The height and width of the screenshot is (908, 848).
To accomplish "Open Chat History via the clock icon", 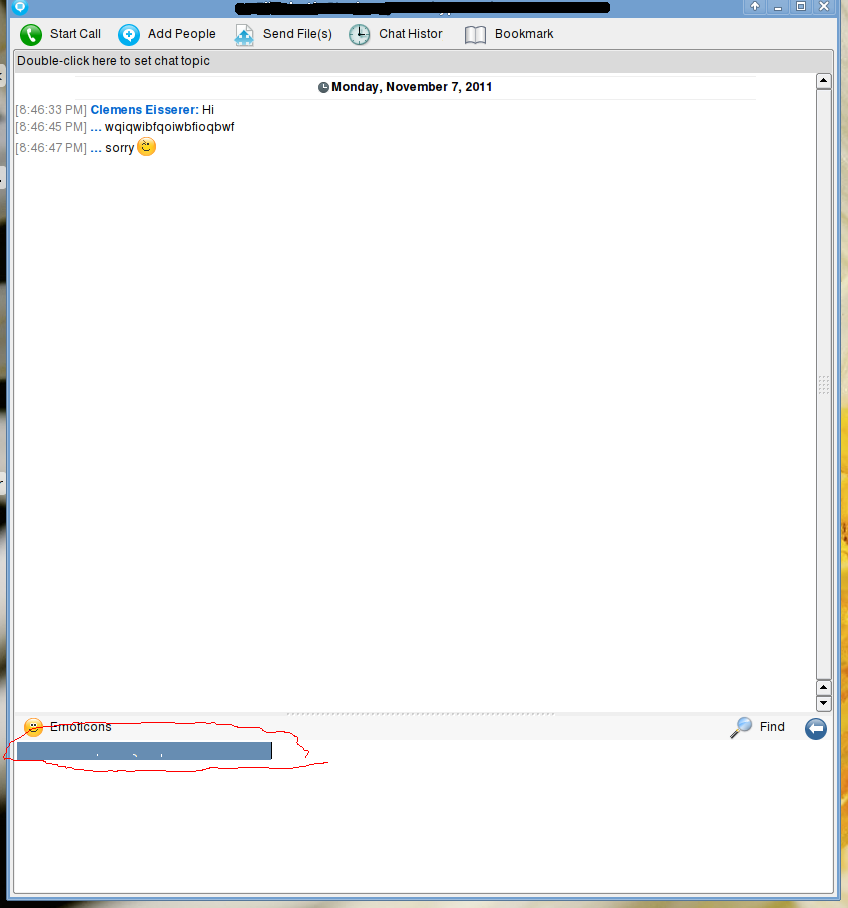I will pyautogui.click(x=360, y=35).
